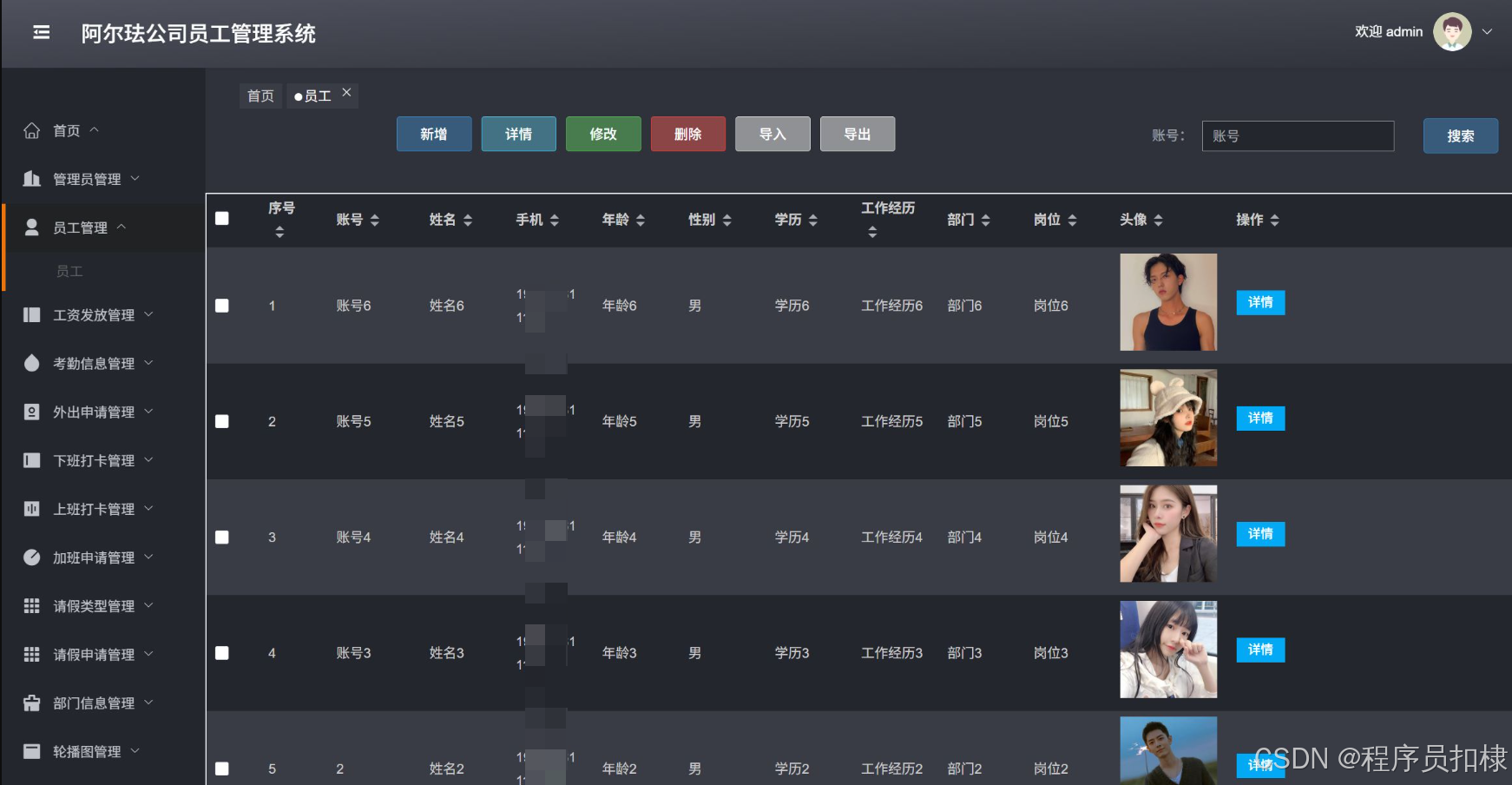Viewport: 1512px width, 785px height.
Task: Click the 上班打卡管理 sidebar icon
Action: click(x=32, y=509)
